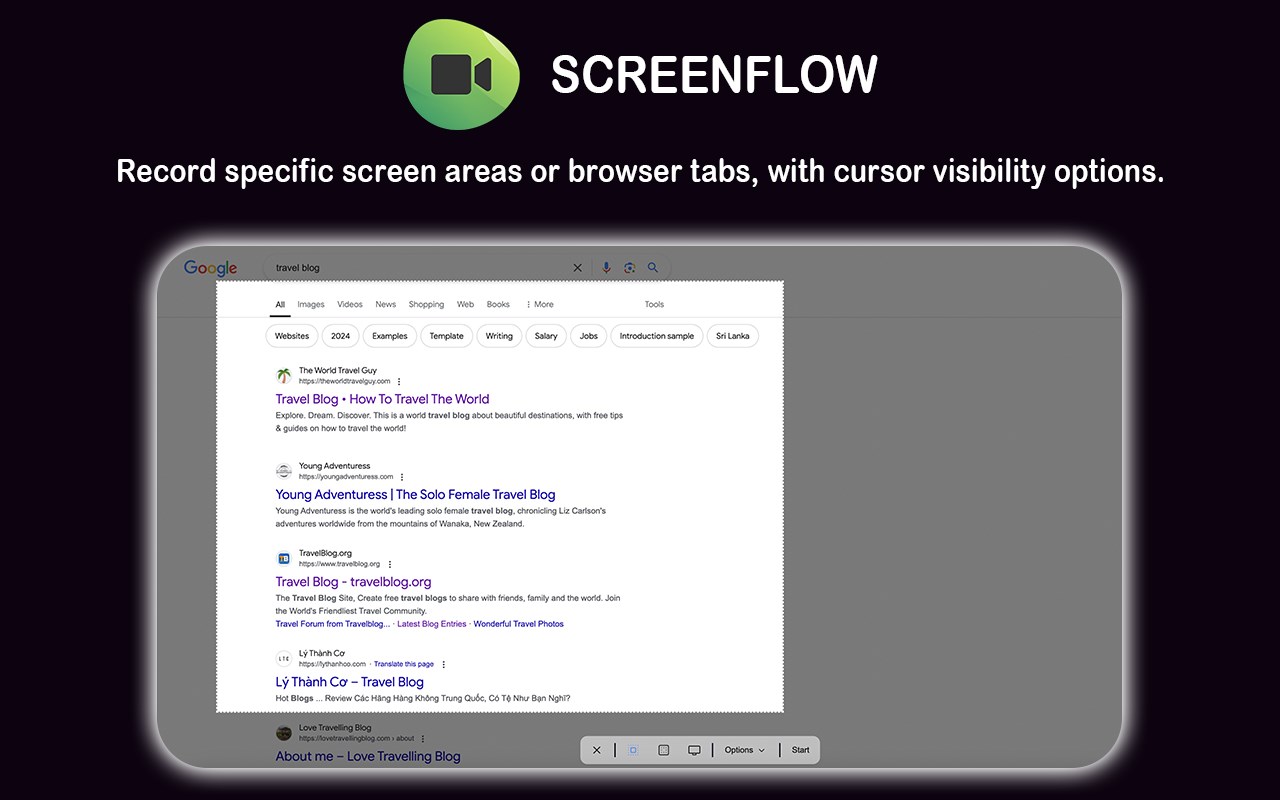Image resolution: width=1280 pixels, height=800 pixels.
Task: Select the full screen display capture icon
Action: coord(694,750)
